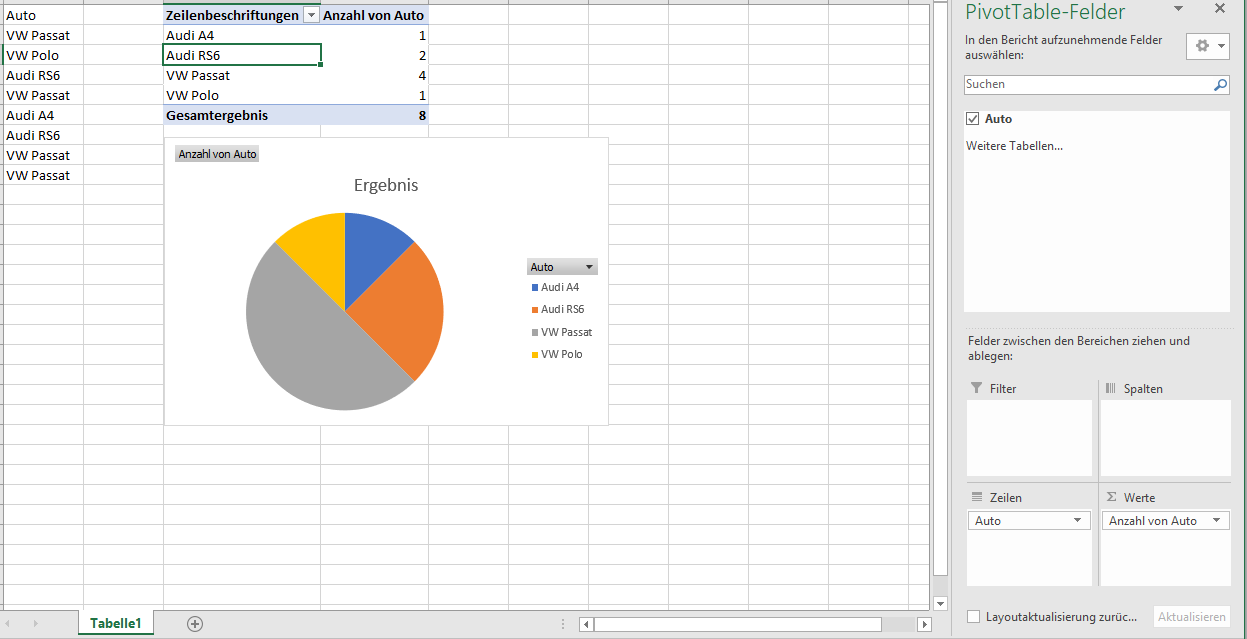
Task: Click the horizontal scrollbar right arrow
Action: coord(925,624)
